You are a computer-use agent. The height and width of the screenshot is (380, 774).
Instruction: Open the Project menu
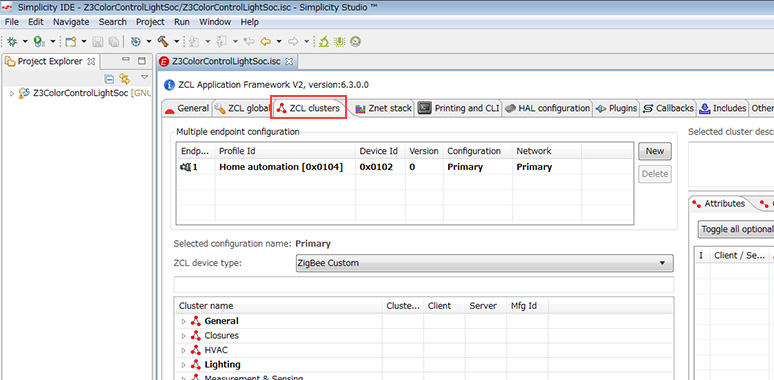pyautogui.click(x=150, y=22)
